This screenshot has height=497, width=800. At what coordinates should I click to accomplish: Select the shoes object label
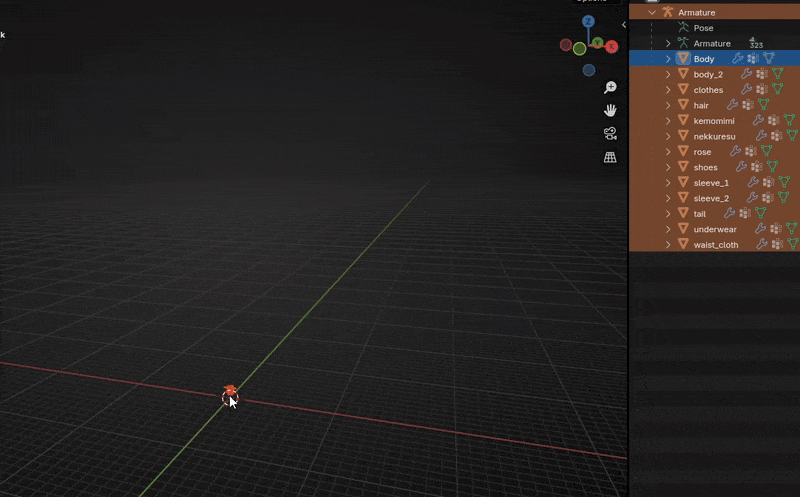click(x=706, y=167)
